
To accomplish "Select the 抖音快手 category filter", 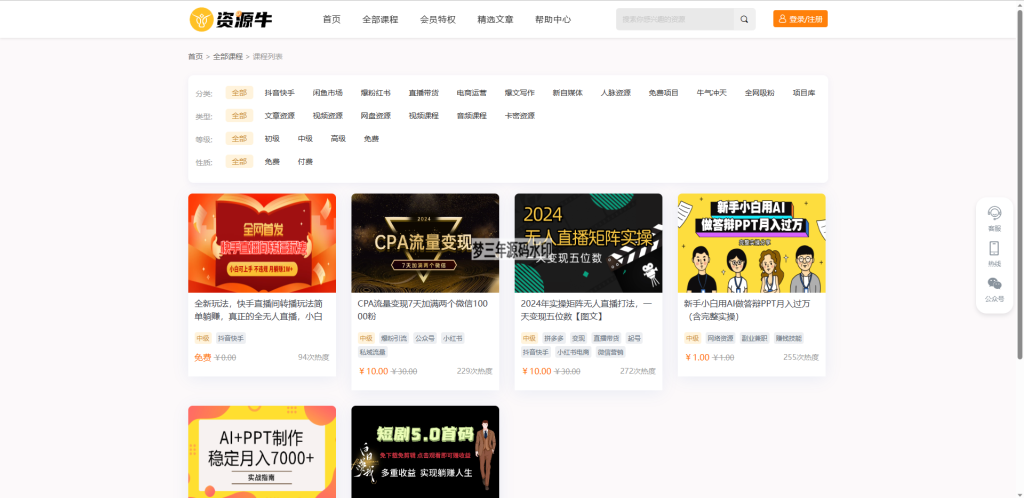I will click(x=279, y=93).
